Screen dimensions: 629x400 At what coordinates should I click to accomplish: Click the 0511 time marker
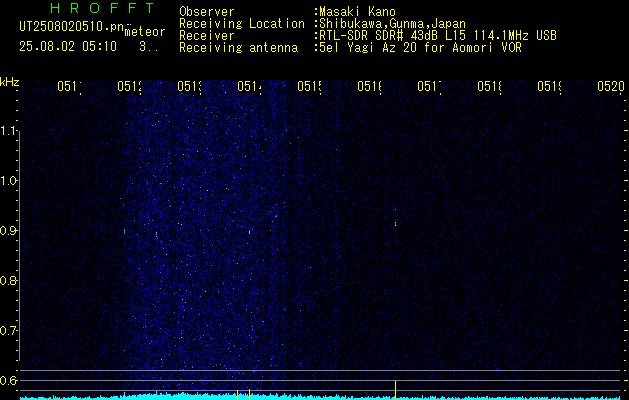point(69,86)
